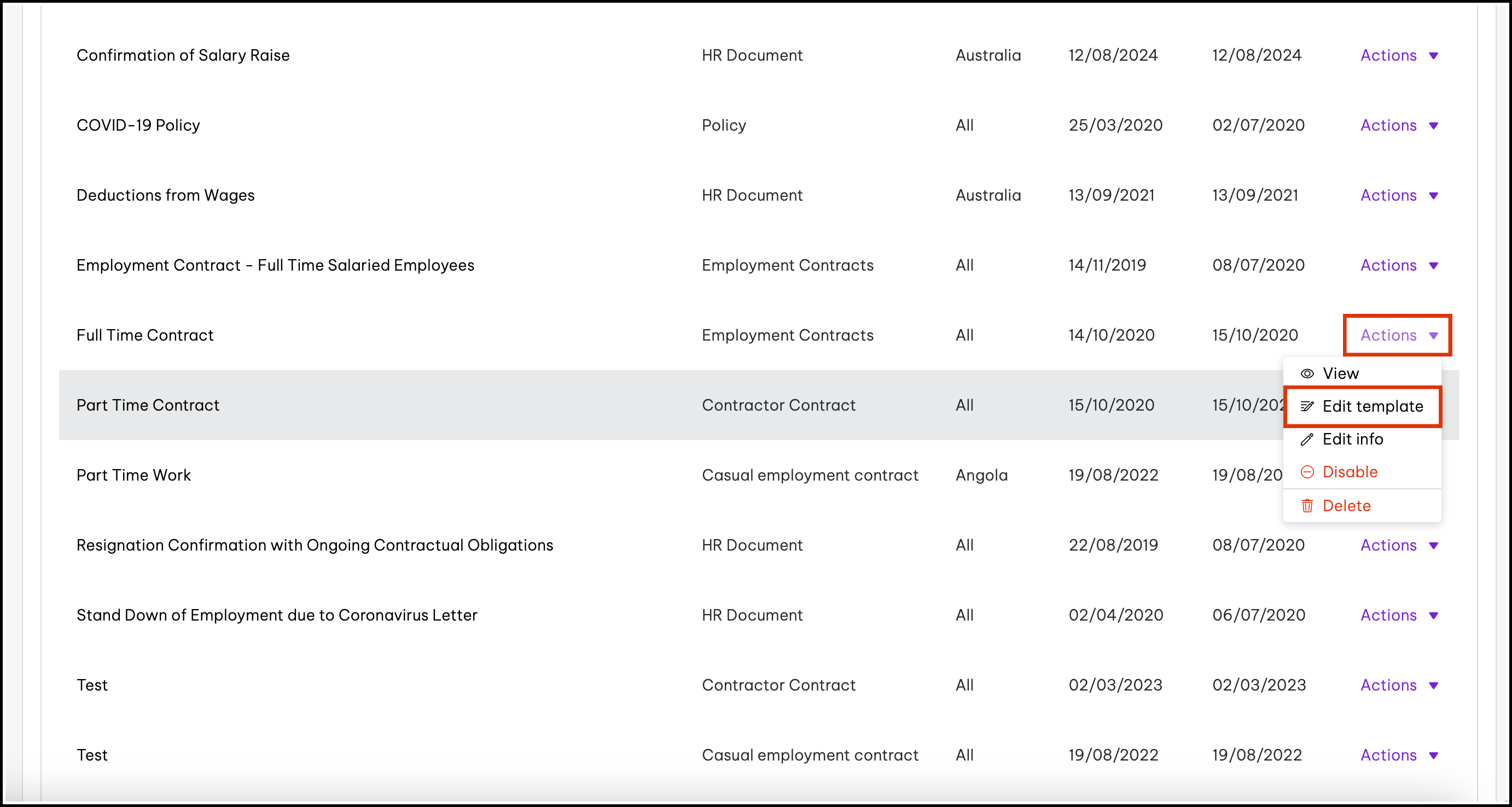Choose Edit template from the menu
Viewport: 1512px width, 807px height.
click(x=1373, y=406)
